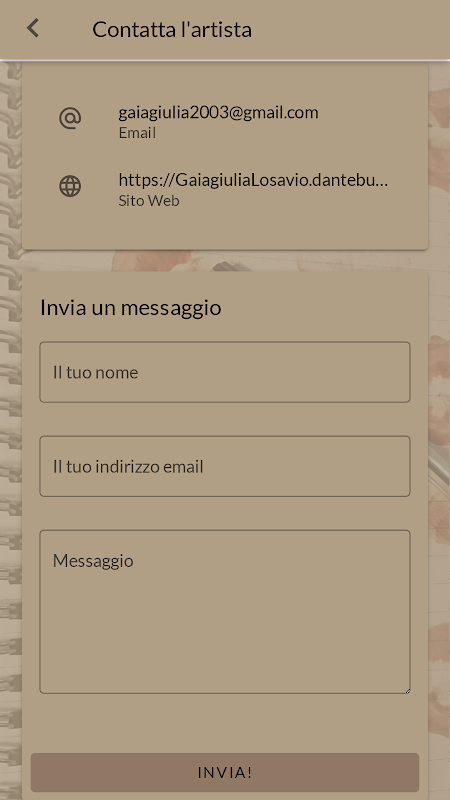Focus the "Il tuo indirizzo email" field
Screen dimensions: 450x800
(225, 466)
